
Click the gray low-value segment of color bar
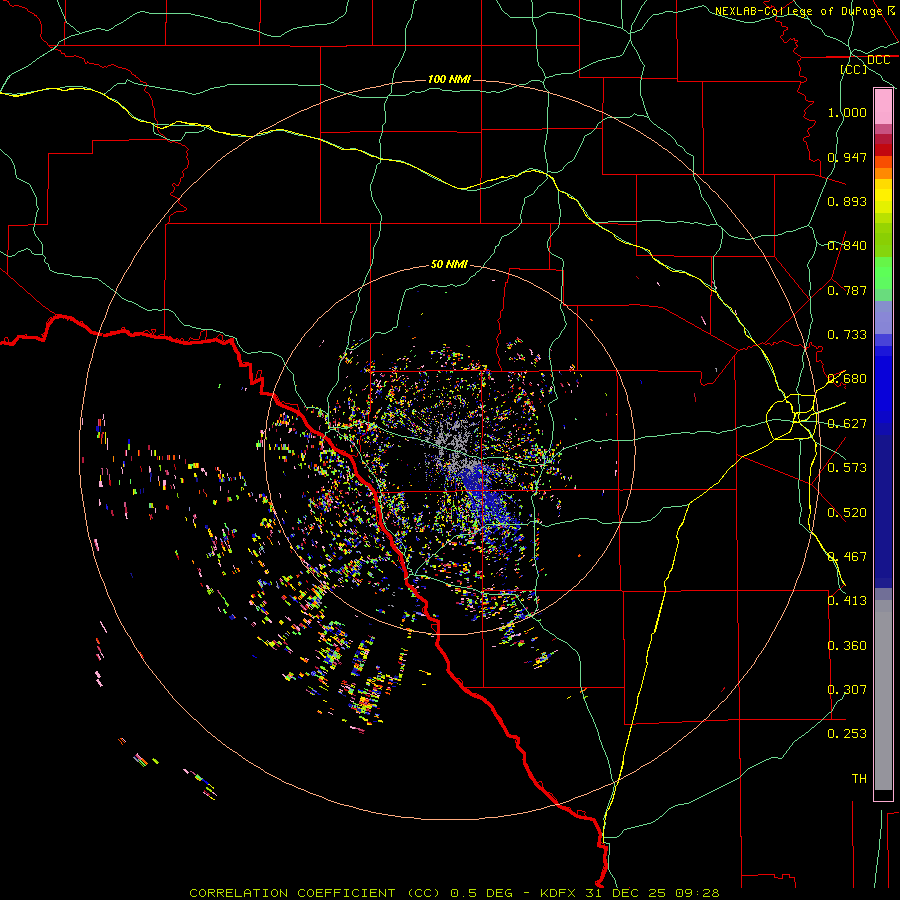[x=883, y=695]
